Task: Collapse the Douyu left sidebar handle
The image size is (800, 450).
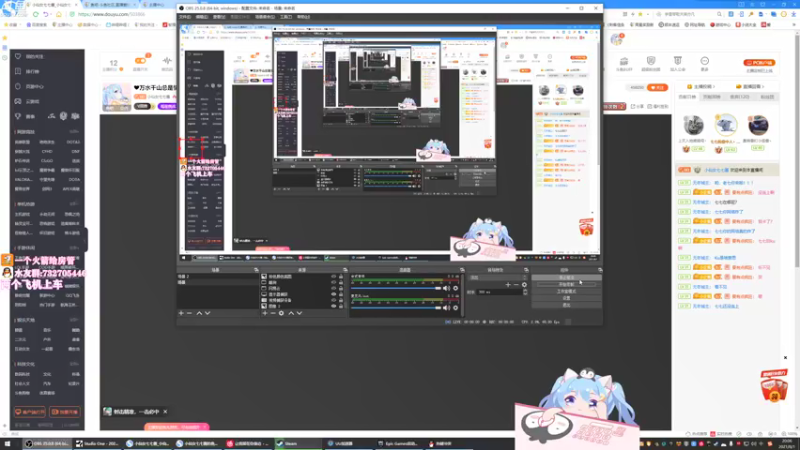Action: coord(86,240)
